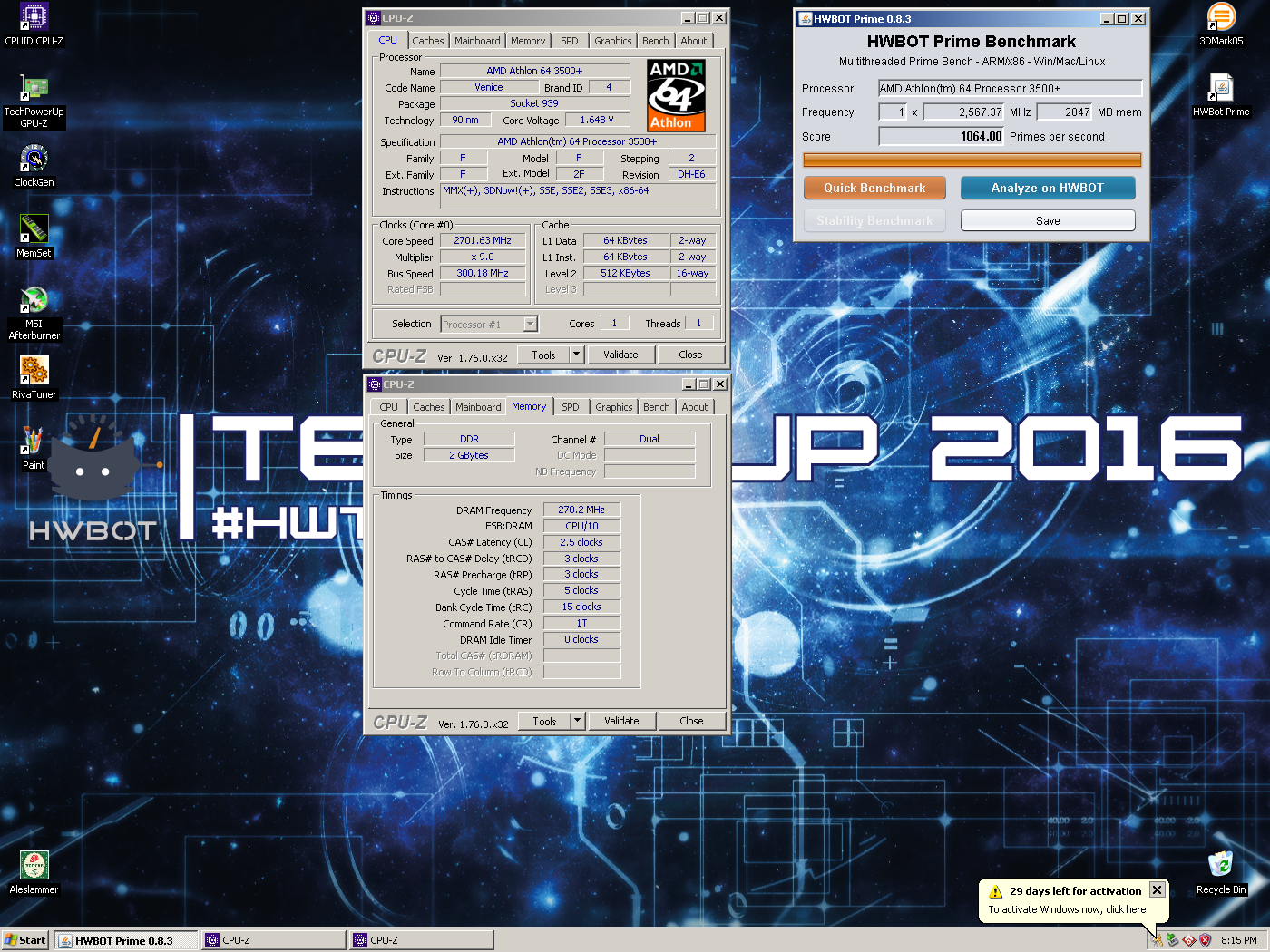Open the Recycle Bin
The height and width of the screenshot is (952, 1270).
click(1221, 872)
